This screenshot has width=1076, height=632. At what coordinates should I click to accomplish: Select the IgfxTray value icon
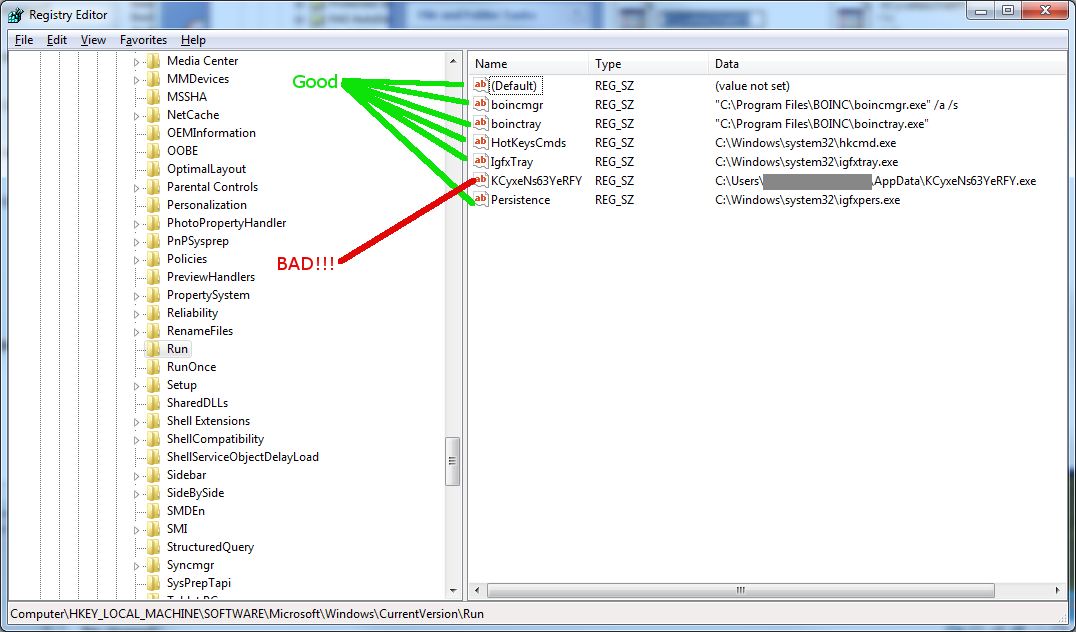click(x=481, y=162)
